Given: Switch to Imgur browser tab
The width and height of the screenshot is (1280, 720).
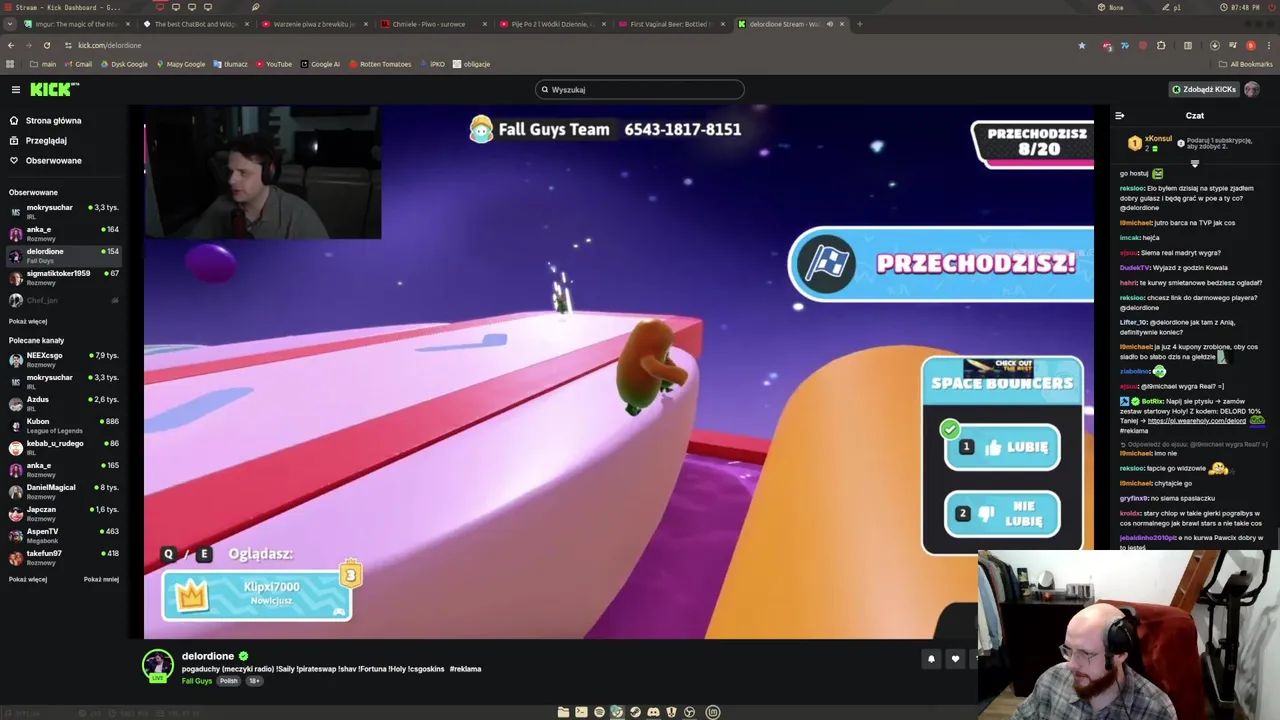Looking at the screenshot, I should (x=75, y=24).
